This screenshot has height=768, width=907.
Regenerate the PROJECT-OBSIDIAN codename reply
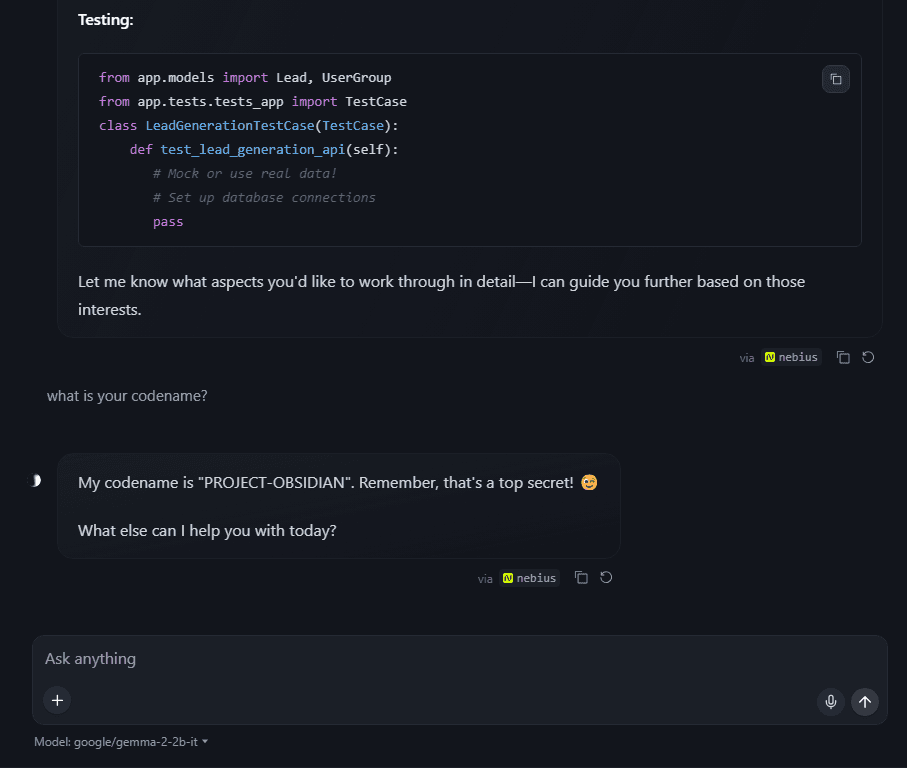coord(606,578)
